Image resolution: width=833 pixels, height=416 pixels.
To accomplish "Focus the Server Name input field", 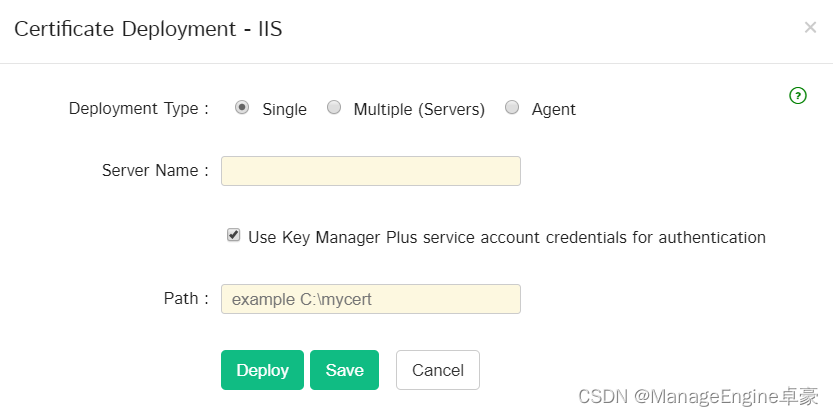I will (x=371, y=171).
